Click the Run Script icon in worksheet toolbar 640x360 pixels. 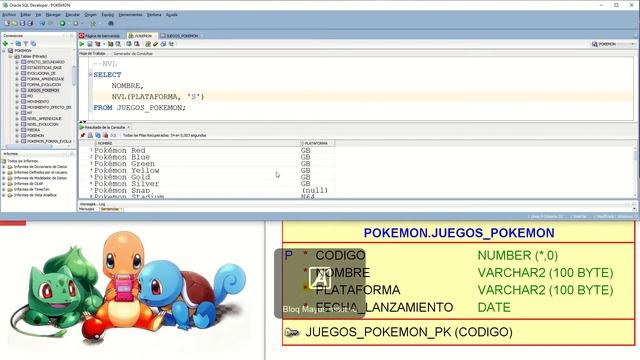pos(90,44)
